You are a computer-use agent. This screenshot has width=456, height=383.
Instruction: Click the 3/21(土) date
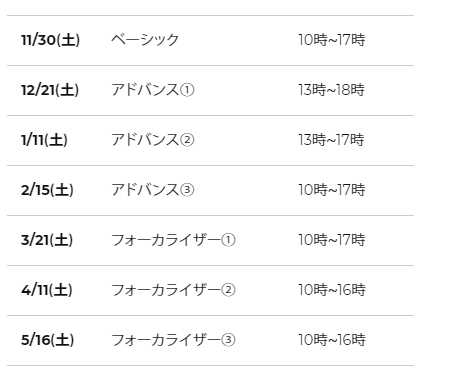[47, 240]
